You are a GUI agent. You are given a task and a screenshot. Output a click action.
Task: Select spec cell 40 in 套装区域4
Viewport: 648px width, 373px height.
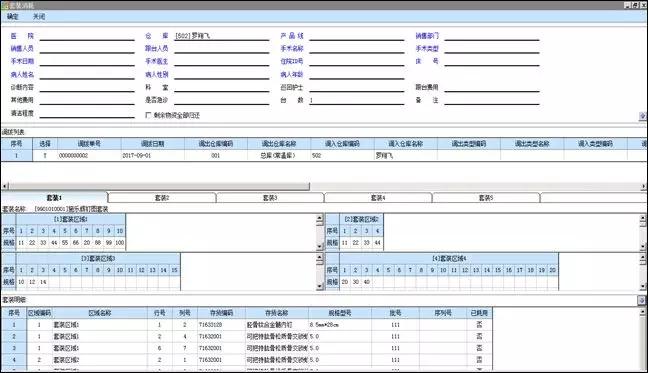coord(367,282)
